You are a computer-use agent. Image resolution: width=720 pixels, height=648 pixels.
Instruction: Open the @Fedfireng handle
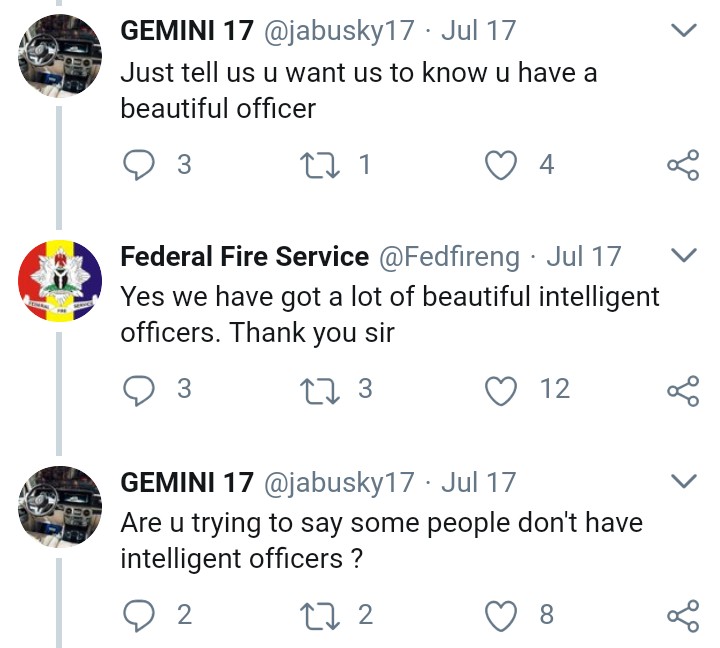448,257
